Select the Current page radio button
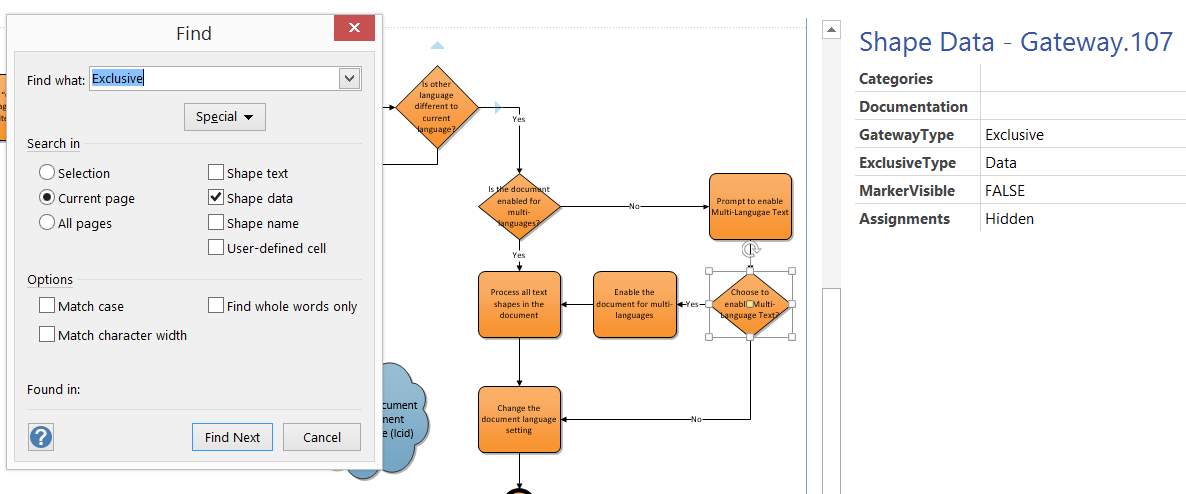The width and height of the screenshot is (1186, 494). click(x=47, y=198)
